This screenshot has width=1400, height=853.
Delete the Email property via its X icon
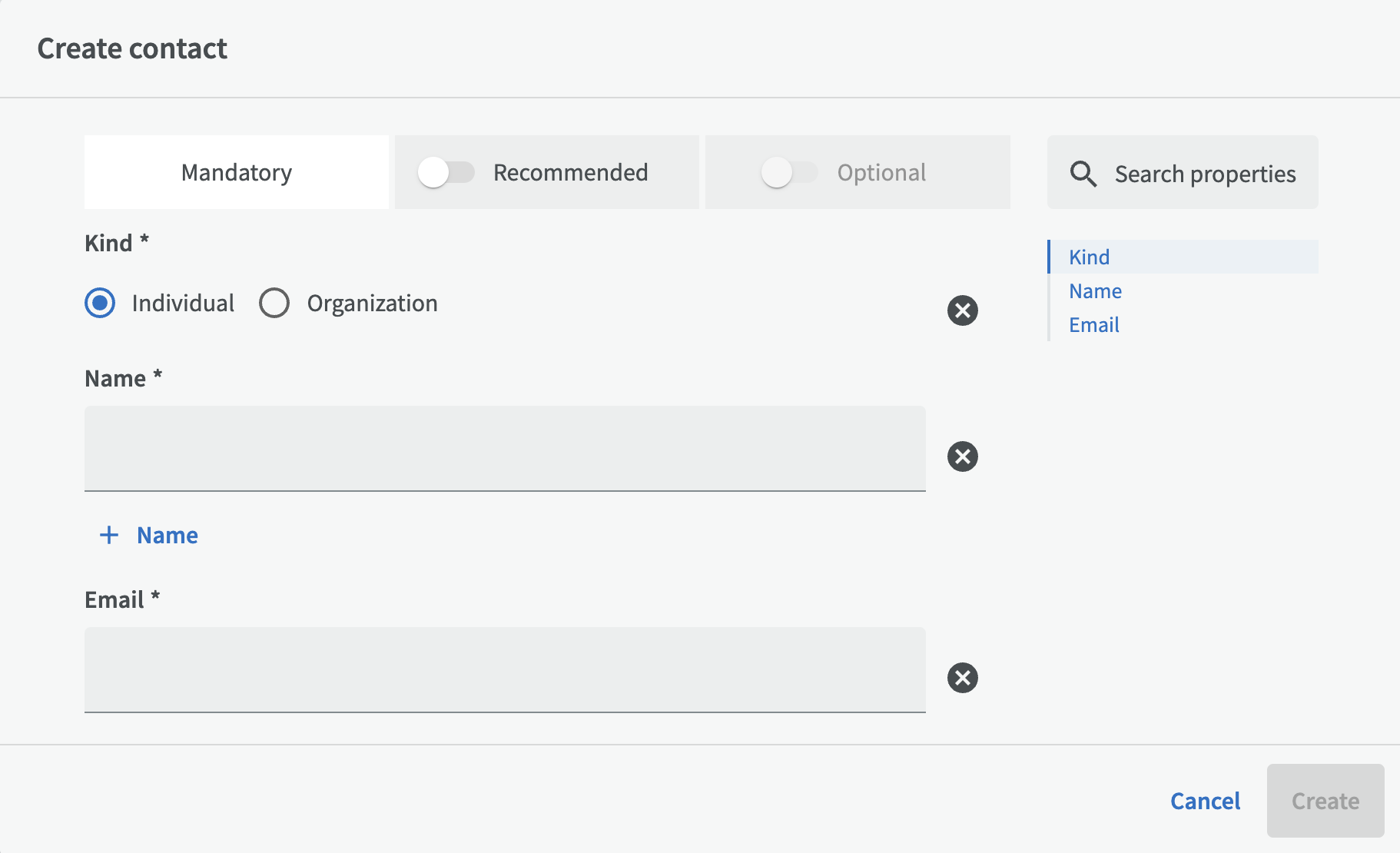(962, 678)
